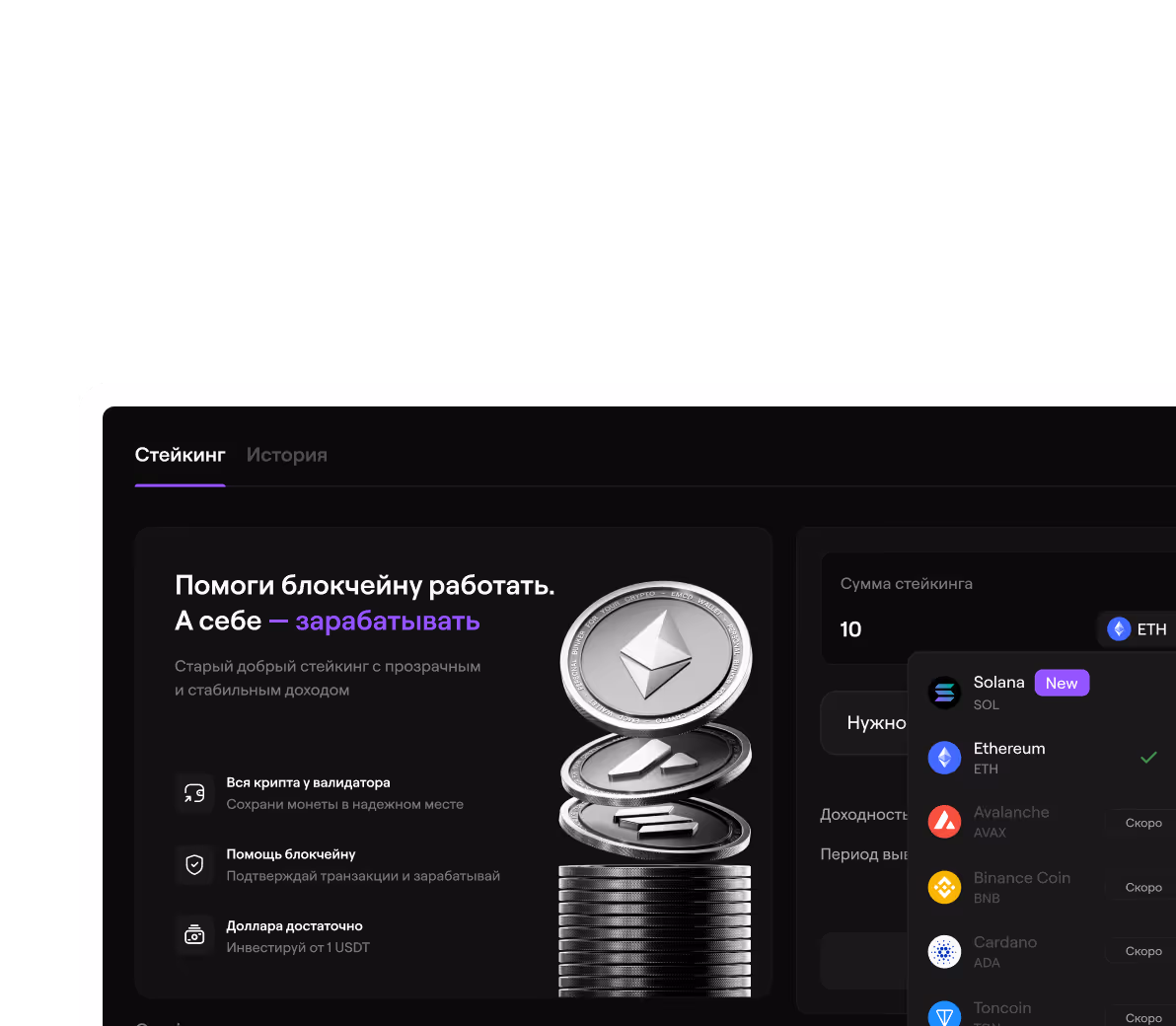Click the validator wallet icon
The image size is (1176, 1026).
pos(194,793)
